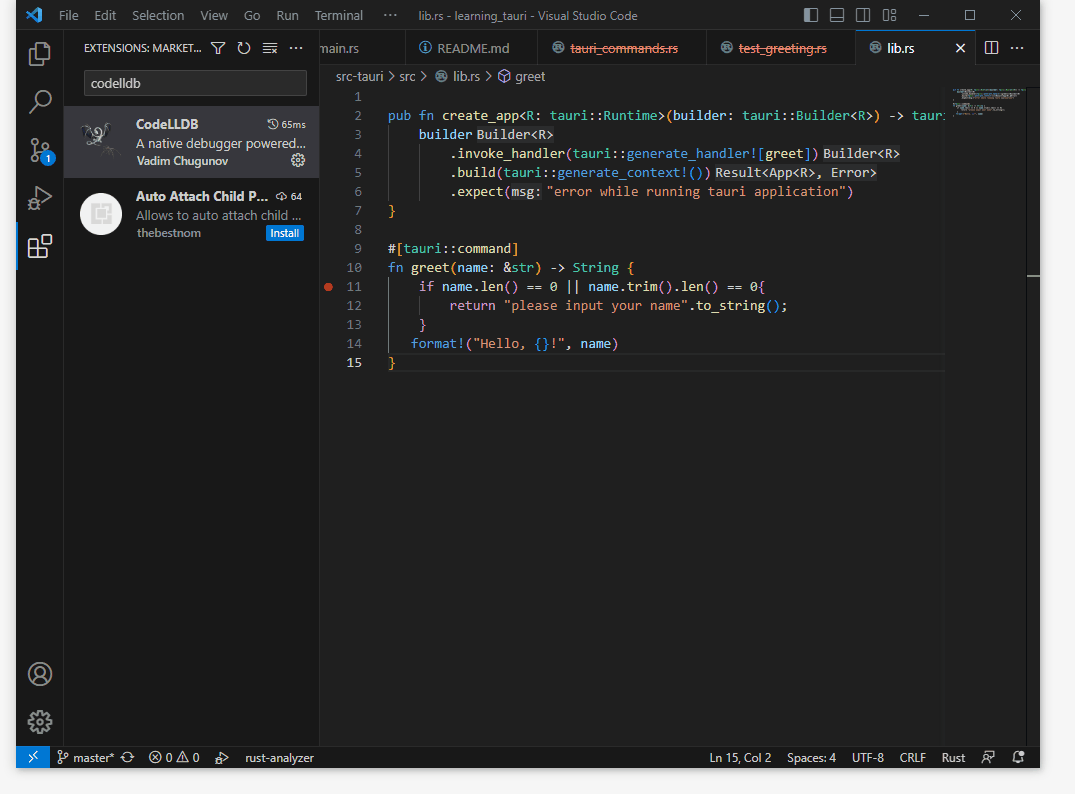This screenshot has height=794, width=1075.
Task: Refresh the extensions list
Action: point(243,48)
